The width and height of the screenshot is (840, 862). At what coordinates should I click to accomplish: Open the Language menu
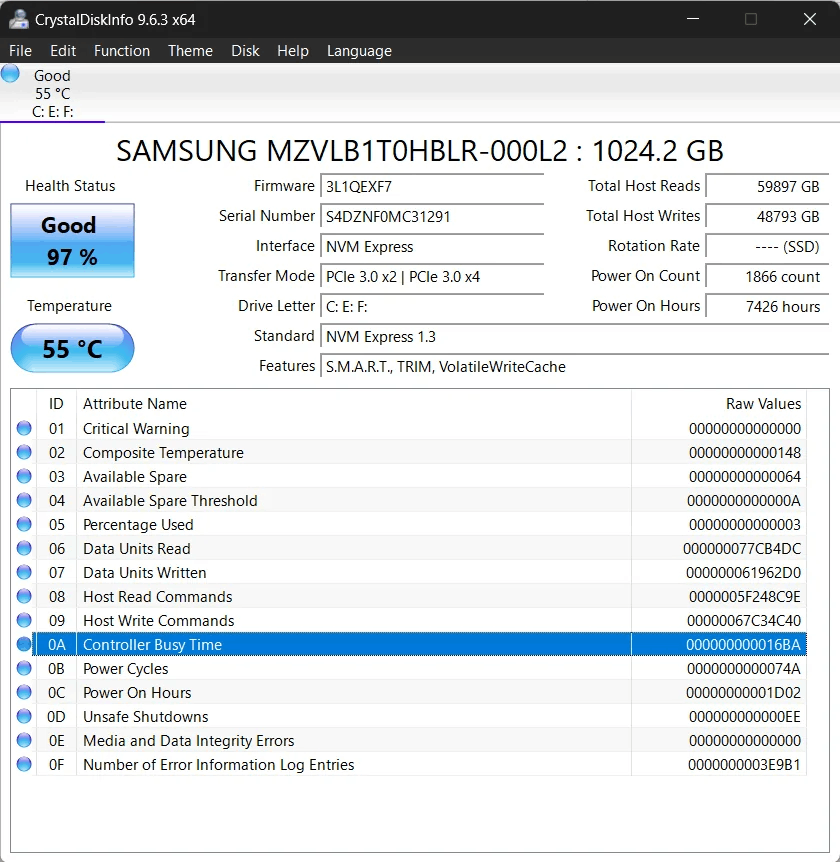click(x=359, y=51)
